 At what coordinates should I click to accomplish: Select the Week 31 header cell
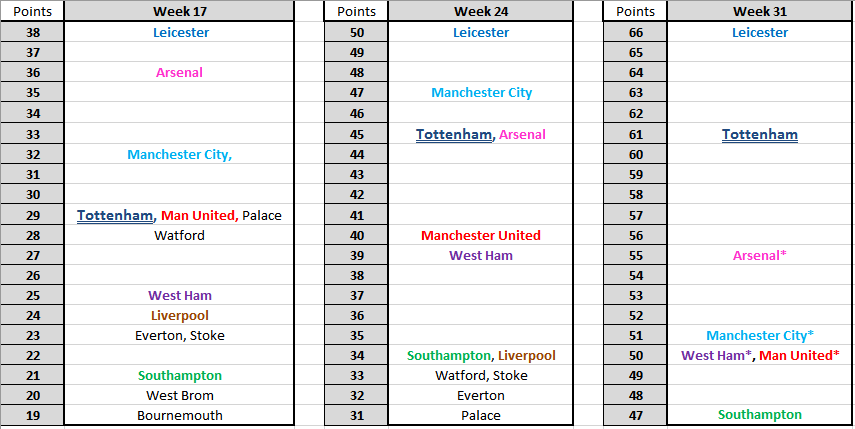(759, 11)
